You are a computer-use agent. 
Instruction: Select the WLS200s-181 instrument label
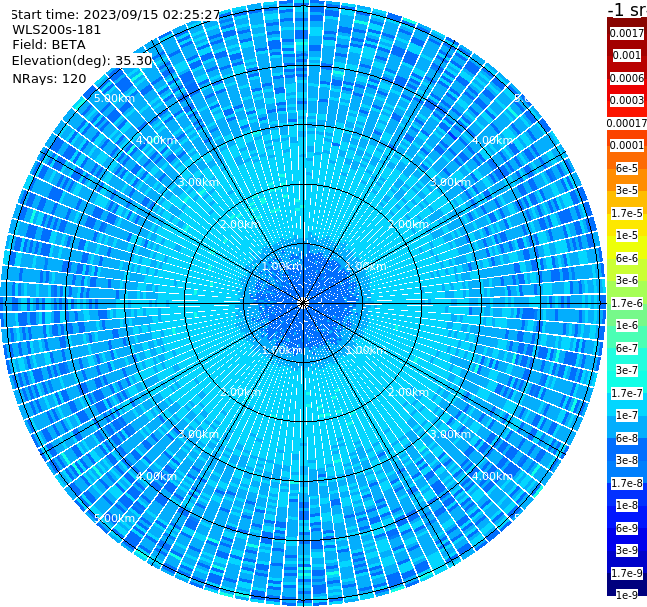click(57, 30)
